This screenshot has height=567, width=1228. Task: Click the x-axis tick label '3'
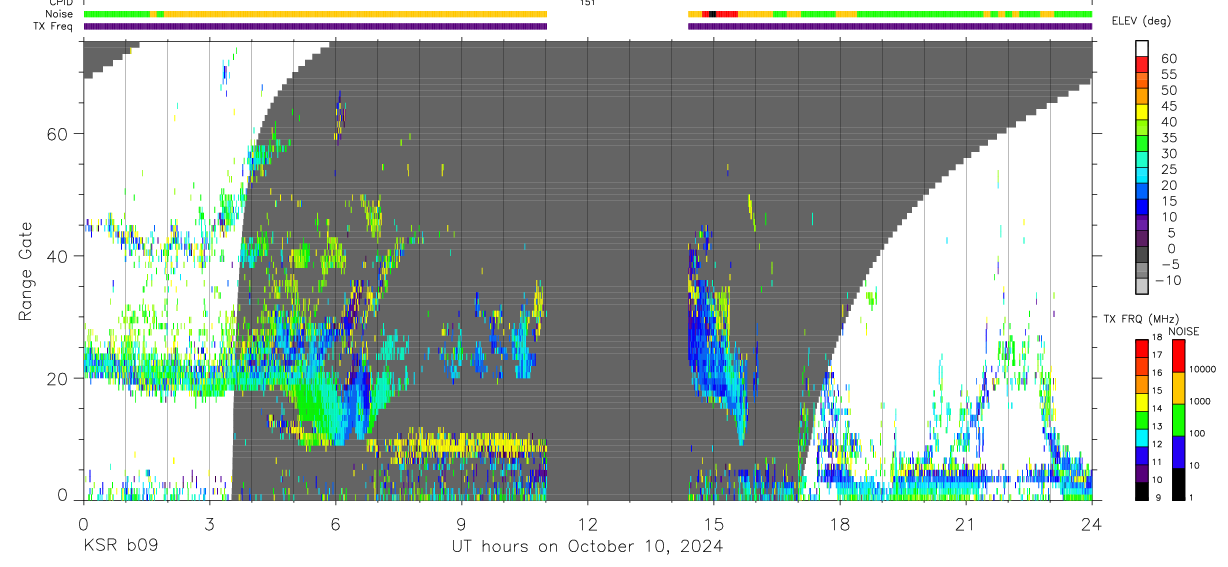(x=209, y=523)
